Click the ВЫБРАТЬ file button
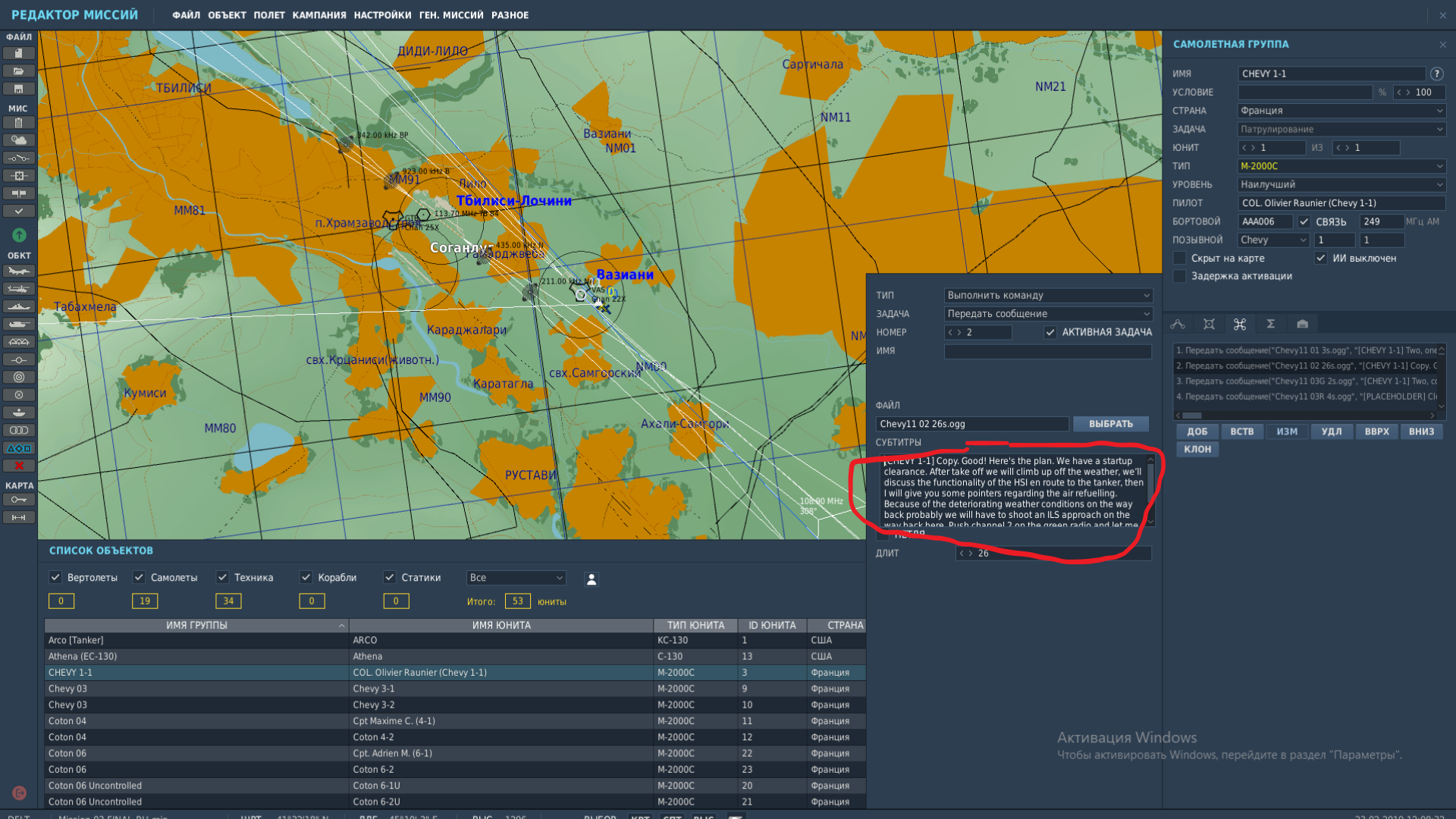 (x=1111, y=424)
